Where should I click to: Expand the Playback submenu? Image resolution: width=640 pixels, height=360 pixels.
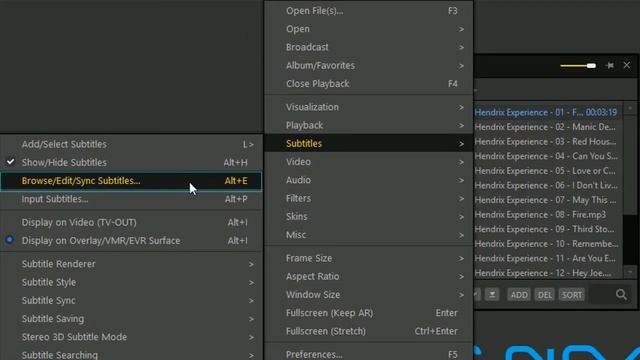[x=369, y=125]
